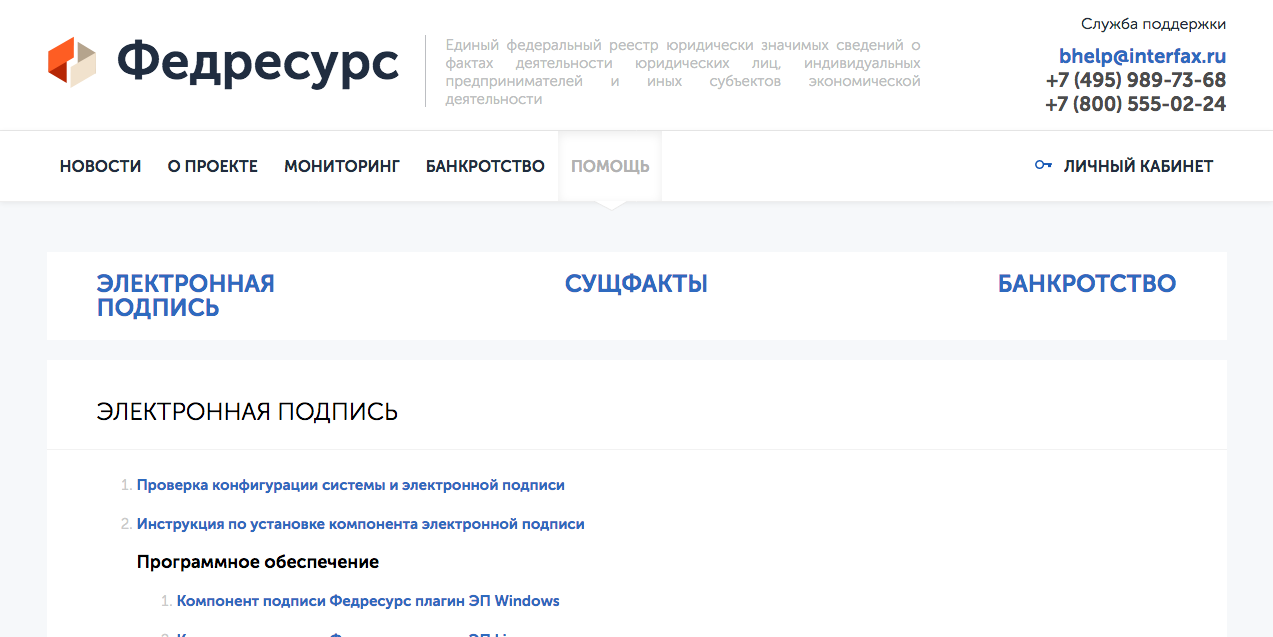
Task: Open the Банкротство menu item in navigation bar
Action: pyautogui.click(x=485, y=166)
